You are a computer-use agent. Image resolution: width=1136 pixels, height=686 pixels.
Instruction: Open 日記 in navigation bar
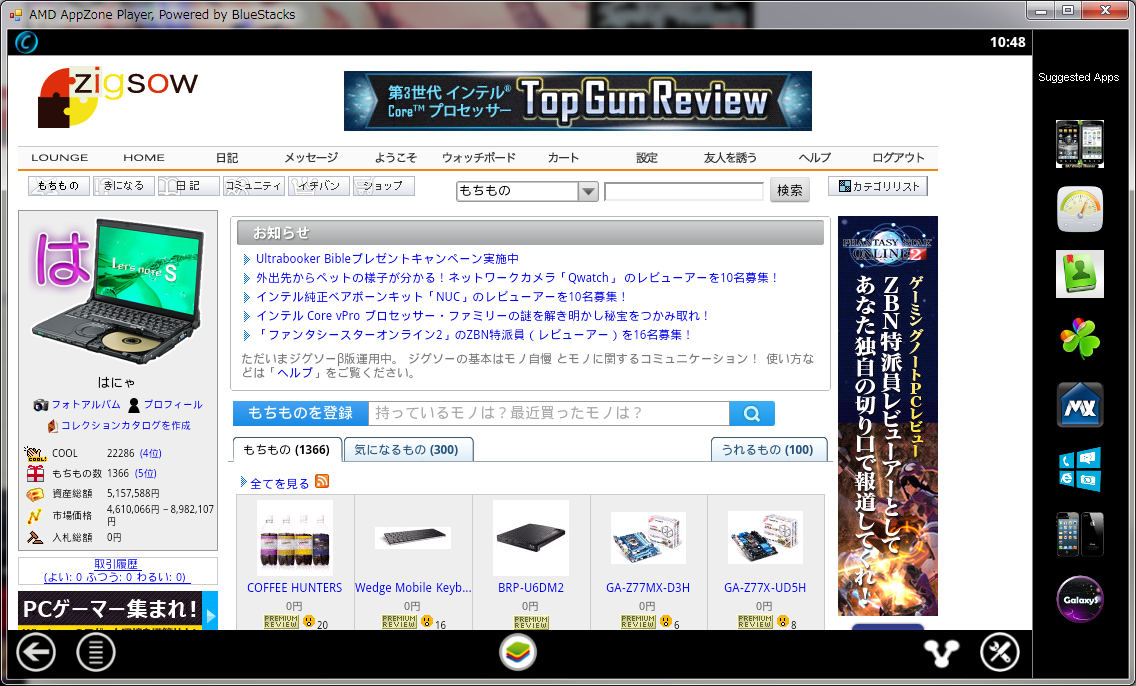[227, 157]
